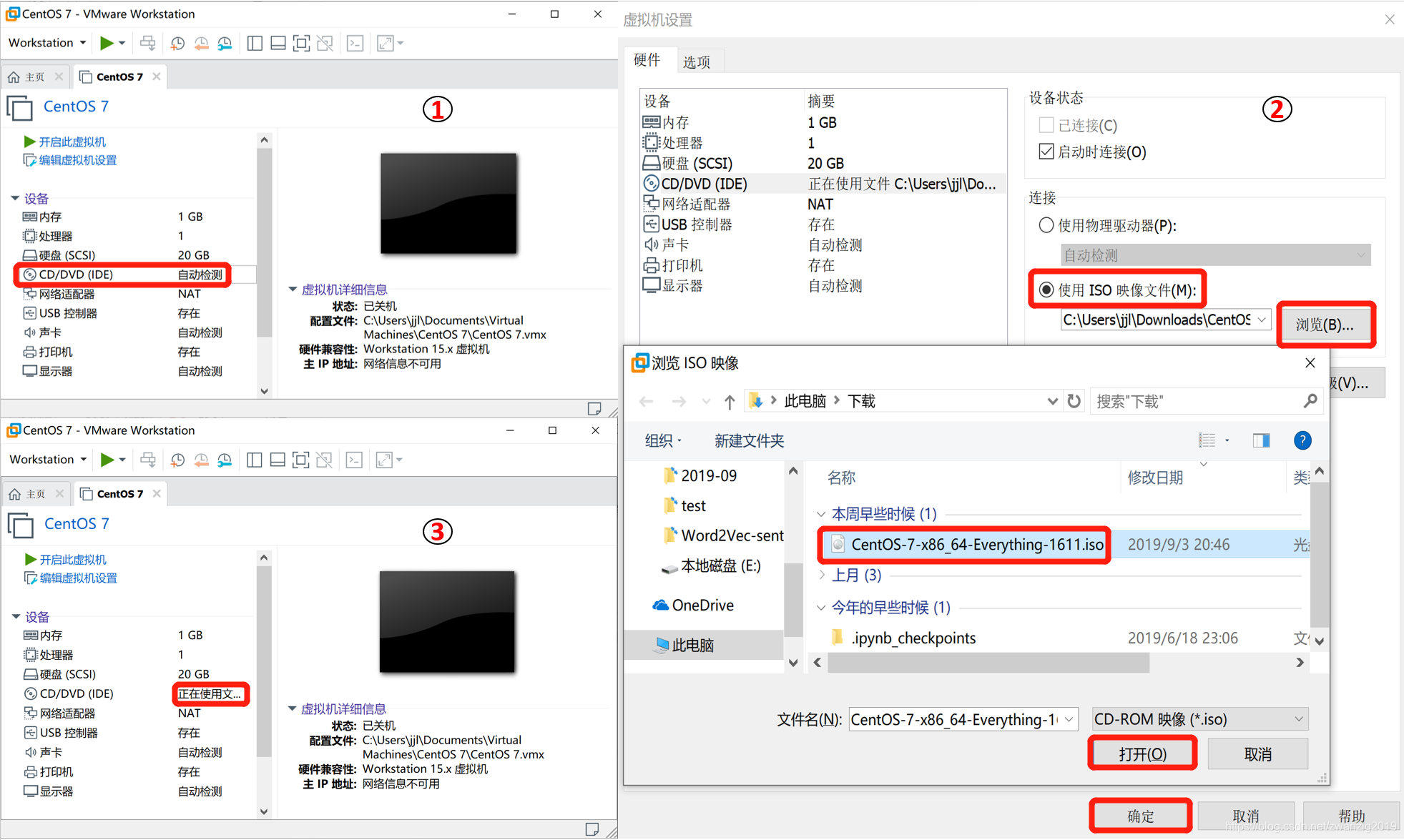Toggle the preview pane icon in the browse dialog

1261,440
